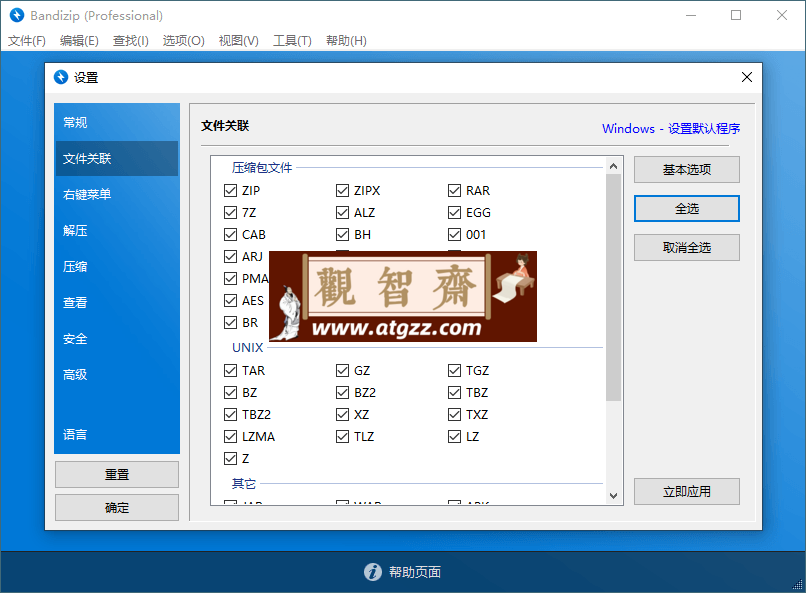The height and width of the screenshot is (593, 806).
Task: Toggle the LZMA checkbox
Action: [230, 436]
